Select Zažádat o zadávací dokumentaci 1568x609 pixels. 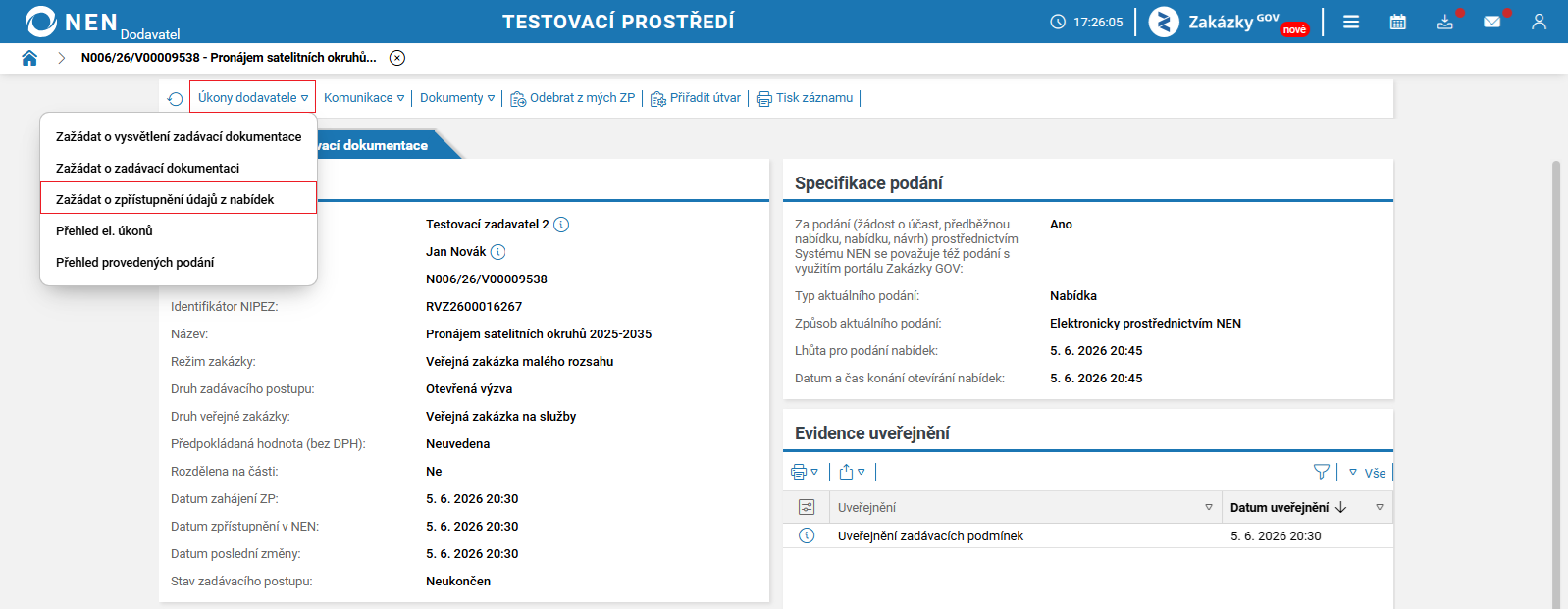click(179, 169)
